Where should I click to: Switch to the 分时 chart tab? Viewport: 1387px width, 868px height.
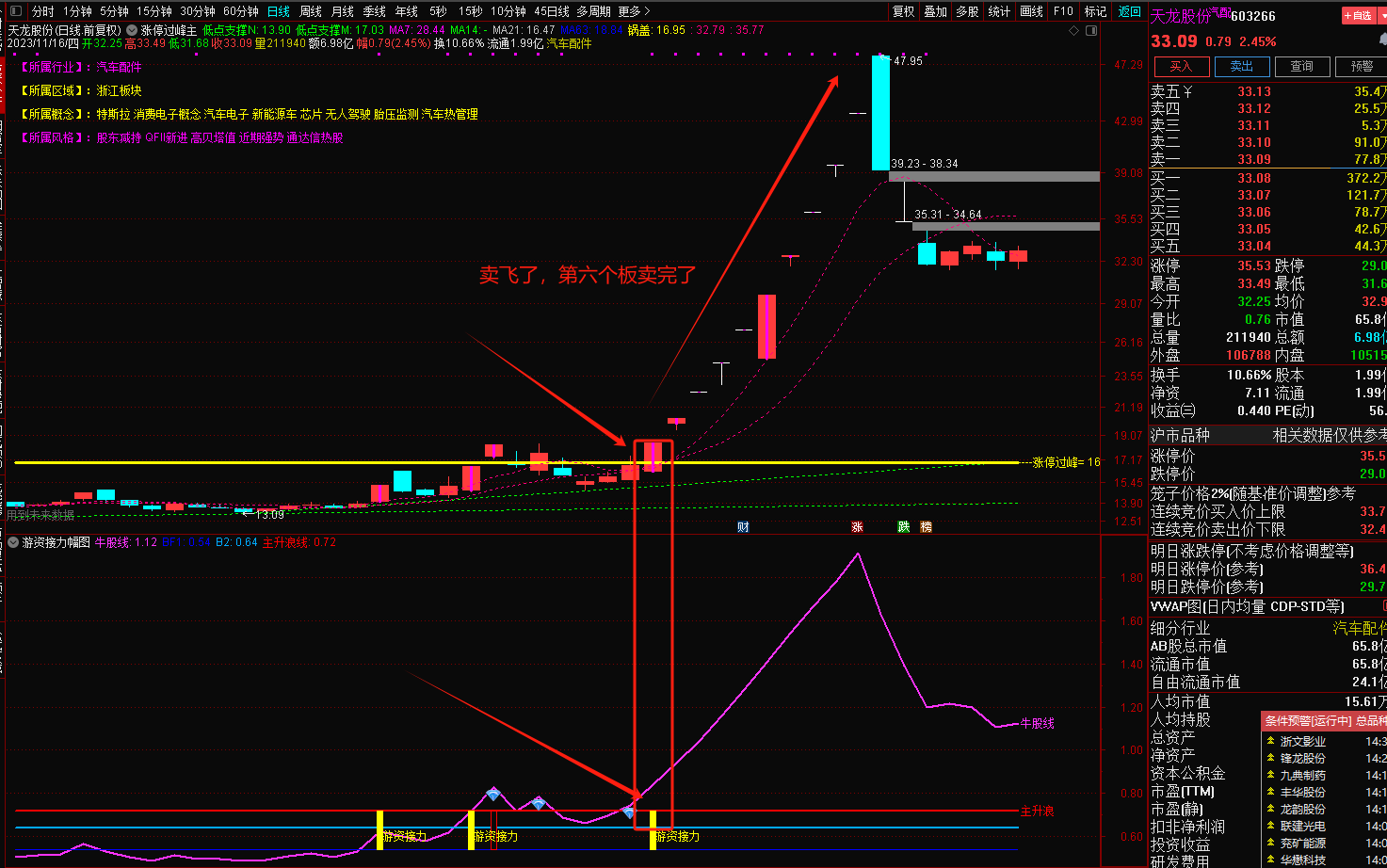click(x=42, y=11)
